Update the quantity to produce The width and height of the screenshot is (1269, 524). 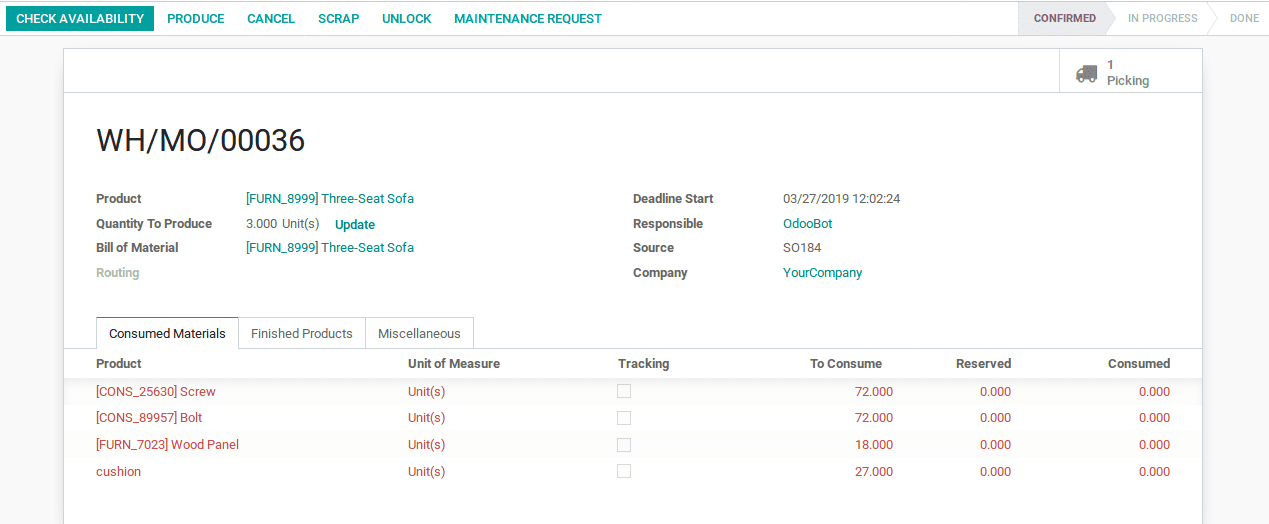tap(355, 225)
